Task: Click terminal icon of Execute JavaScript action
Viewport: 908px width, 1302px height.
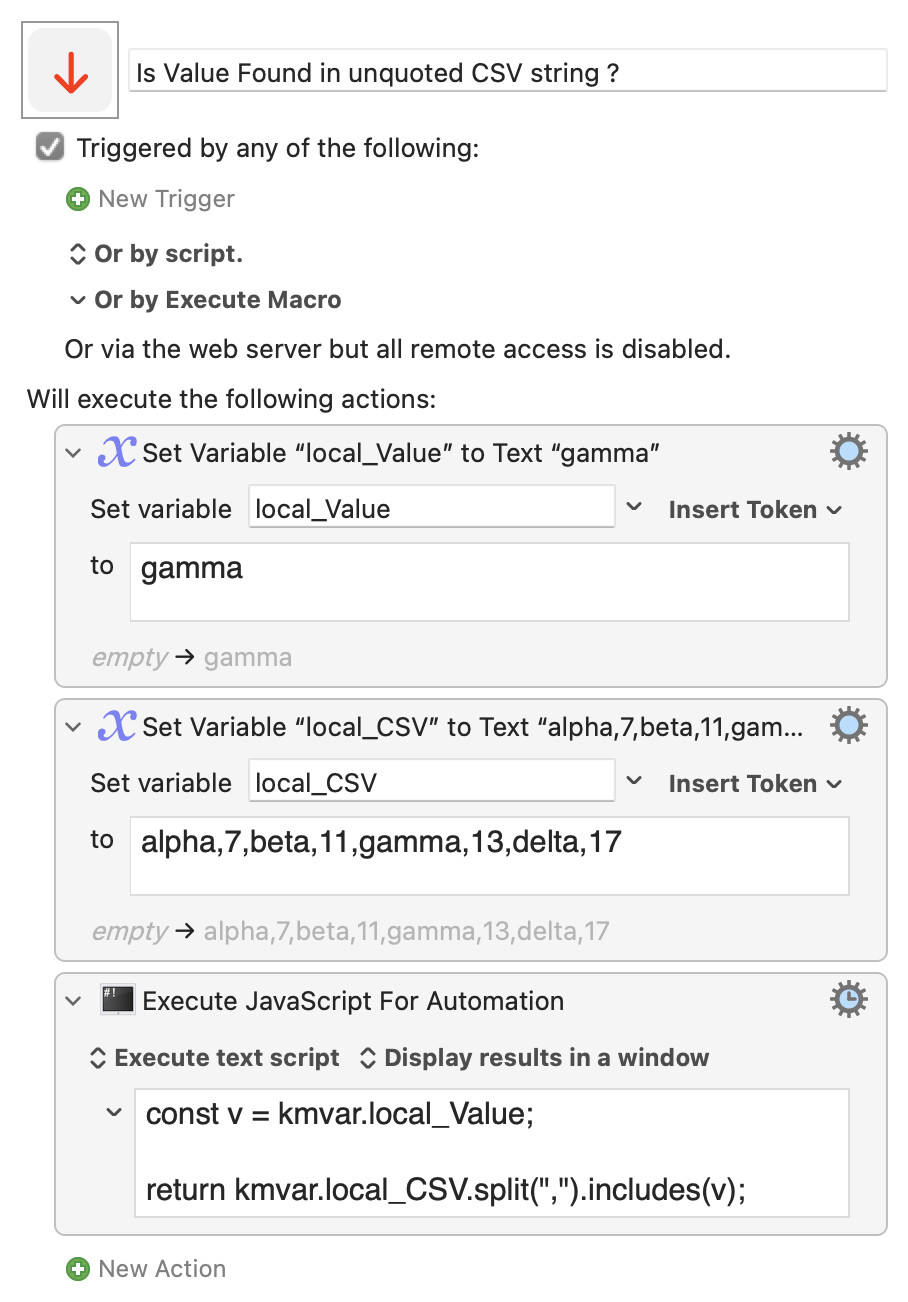Action: 118,1000
